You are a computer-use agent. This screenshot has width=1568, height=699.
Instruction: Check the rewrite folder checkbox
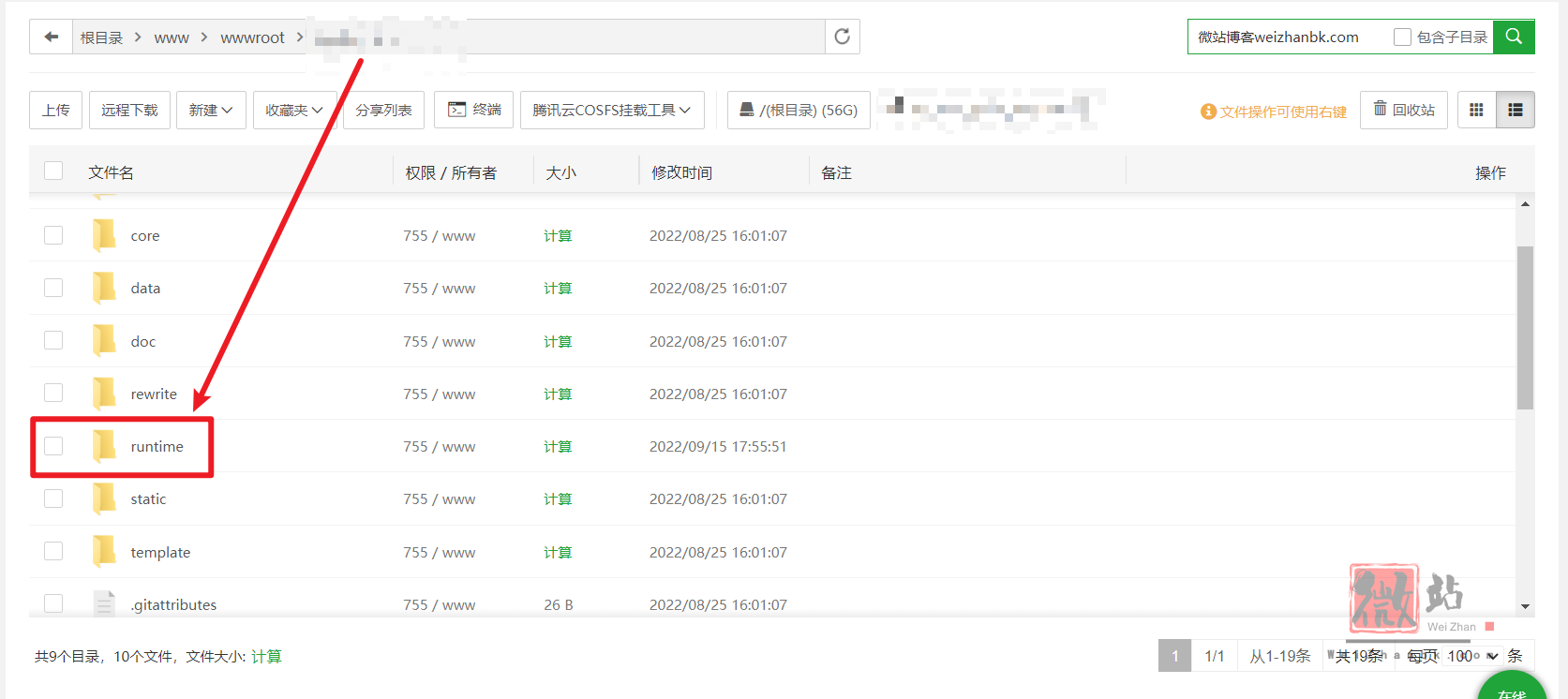(x=53, y=393)
